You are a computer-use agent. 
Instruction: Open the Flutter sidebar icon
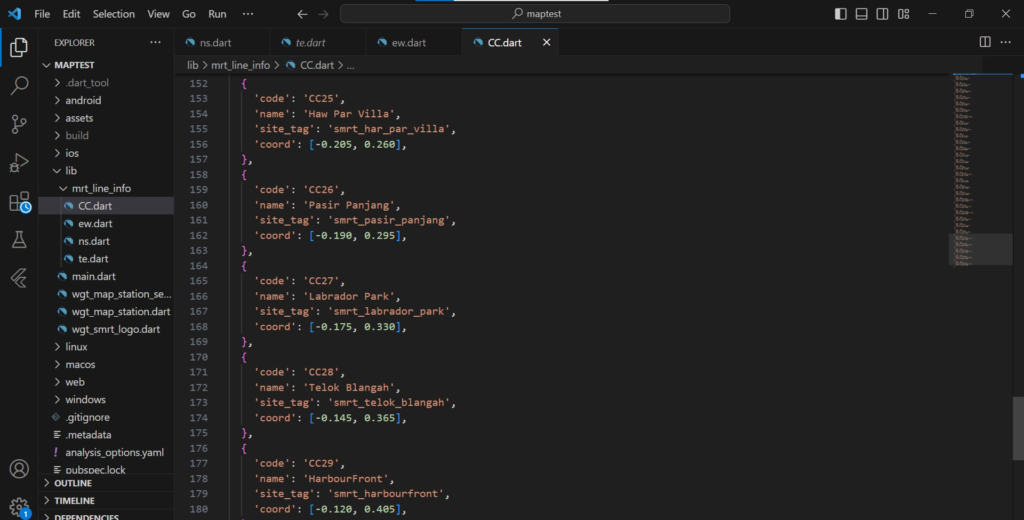[x=19, y=278]
